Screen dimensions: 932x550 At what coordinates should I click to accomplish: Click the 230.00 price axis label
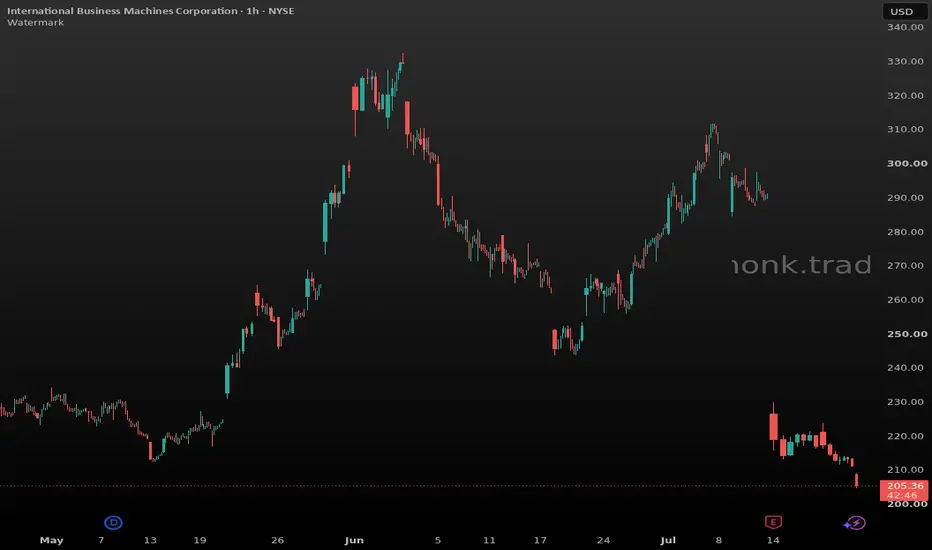pos(905,402)
